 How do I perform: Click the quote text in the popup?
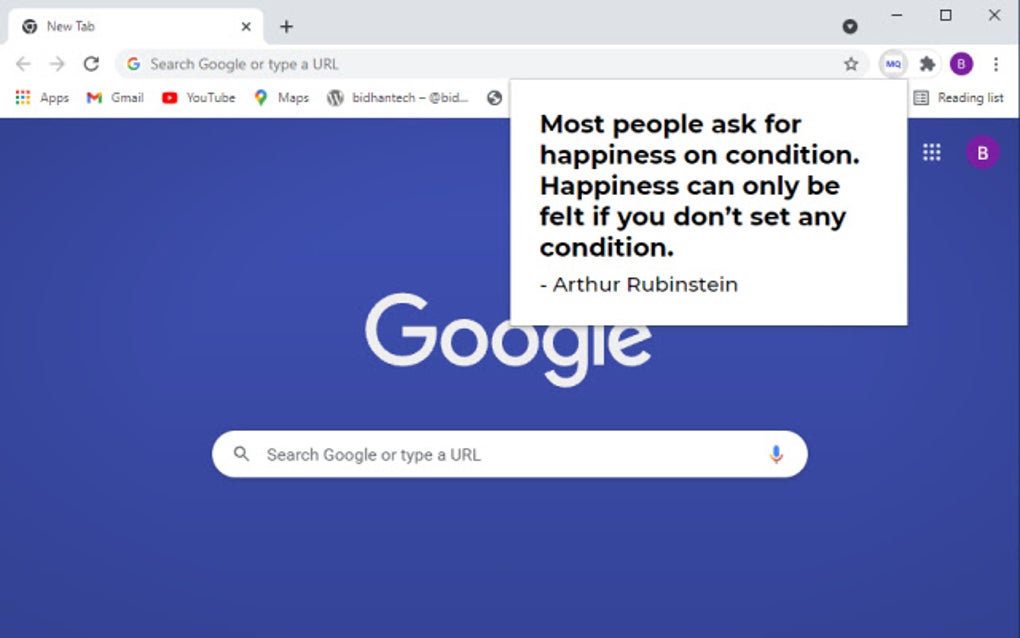[x=699, y=185]
